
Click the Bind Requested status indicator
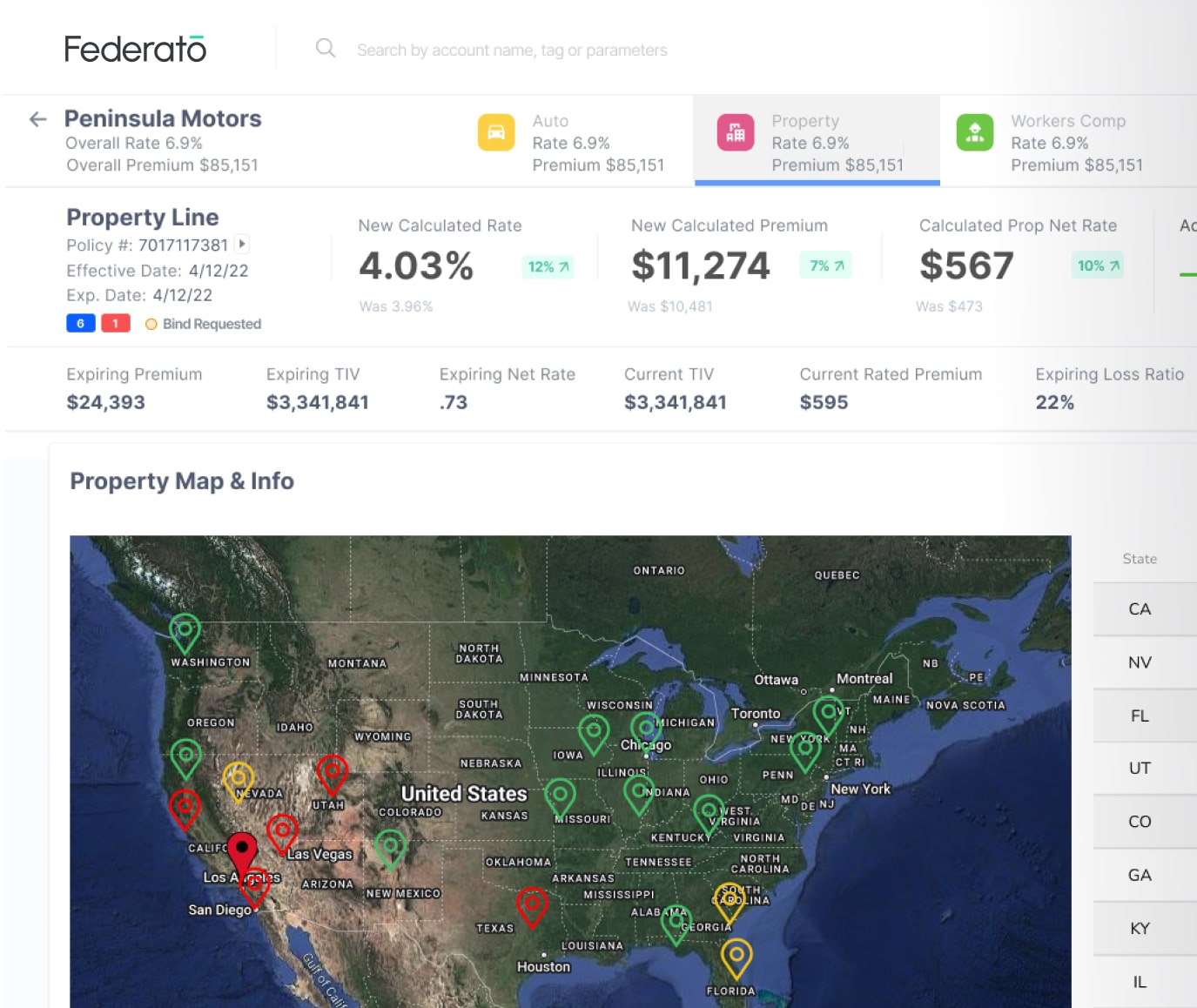pyautogui.click(x=204, y=324)
